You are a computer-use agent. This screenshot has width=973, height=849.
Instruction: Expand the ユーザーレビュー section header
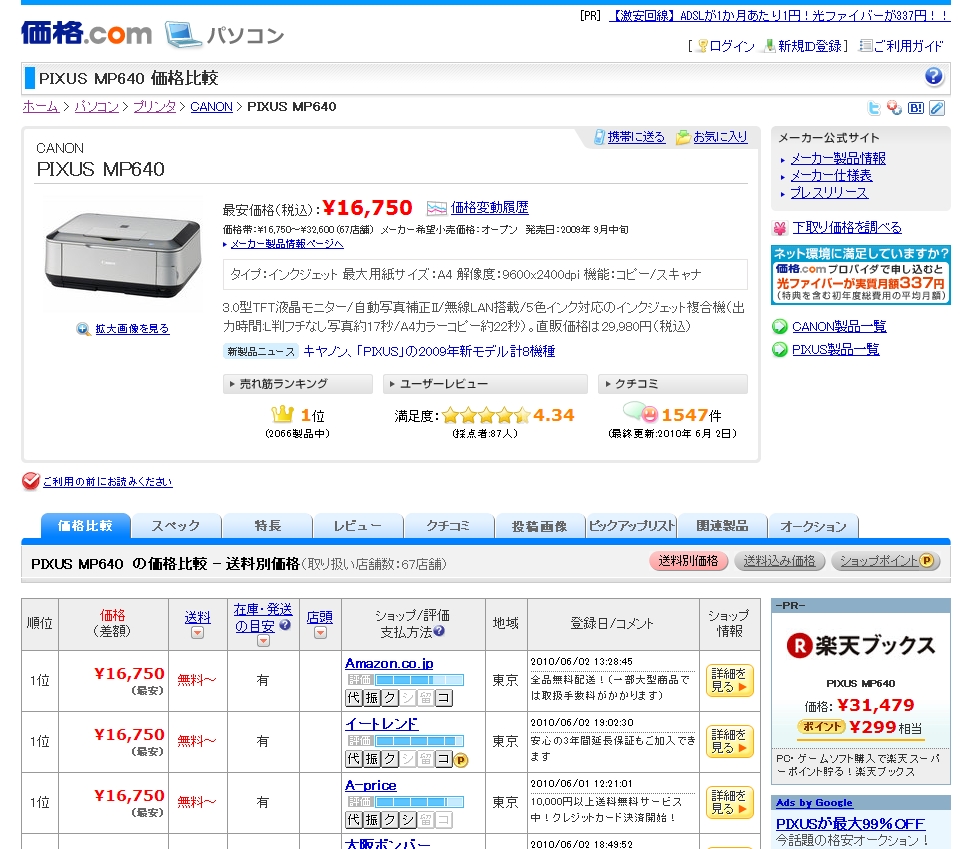(485, 384)
